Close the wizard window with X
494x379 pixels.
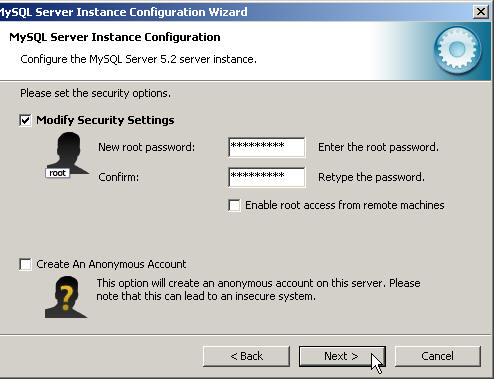(x=481, y=12)
